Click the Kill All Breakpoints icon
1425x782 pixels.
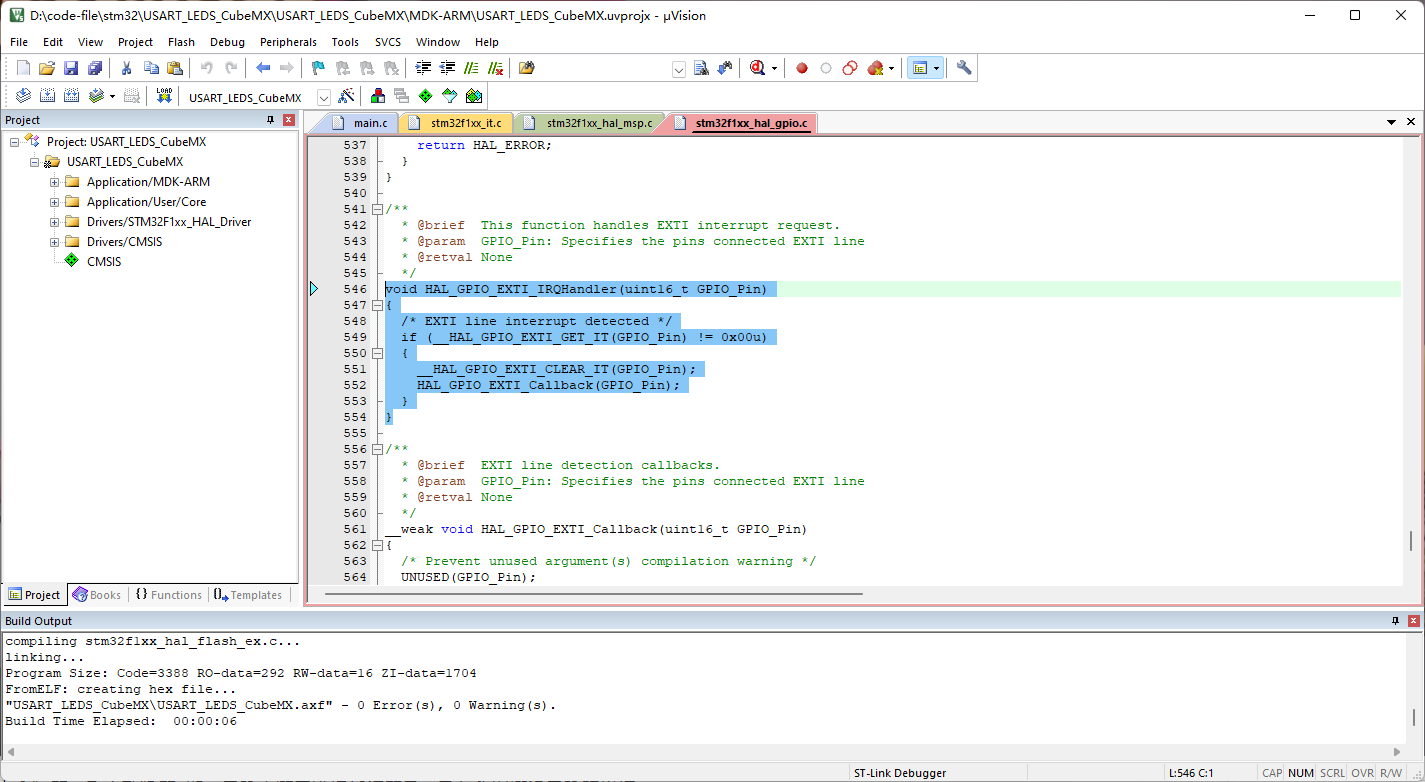click(x=876, y=68)
